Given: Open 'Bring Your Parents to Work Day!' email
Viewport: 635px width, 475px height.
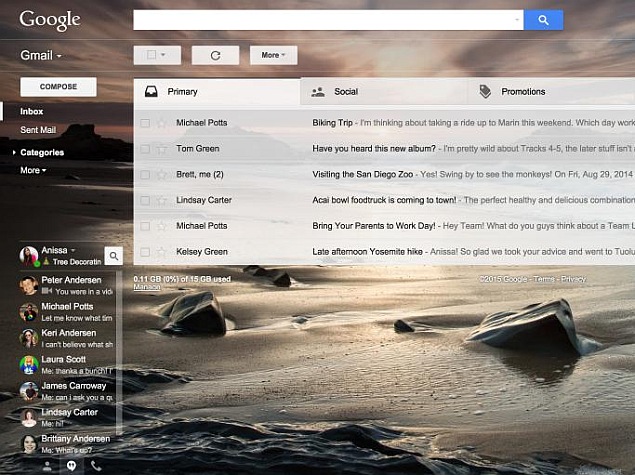Looking at the screenshot, I should (x=374, y=226).
